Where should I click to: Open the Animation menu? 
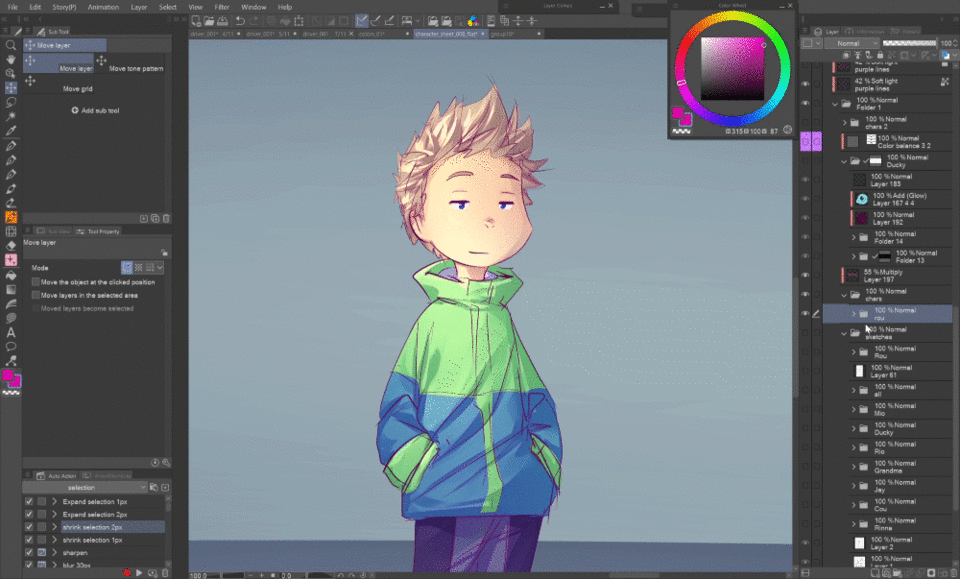click(x=103, y=7)
